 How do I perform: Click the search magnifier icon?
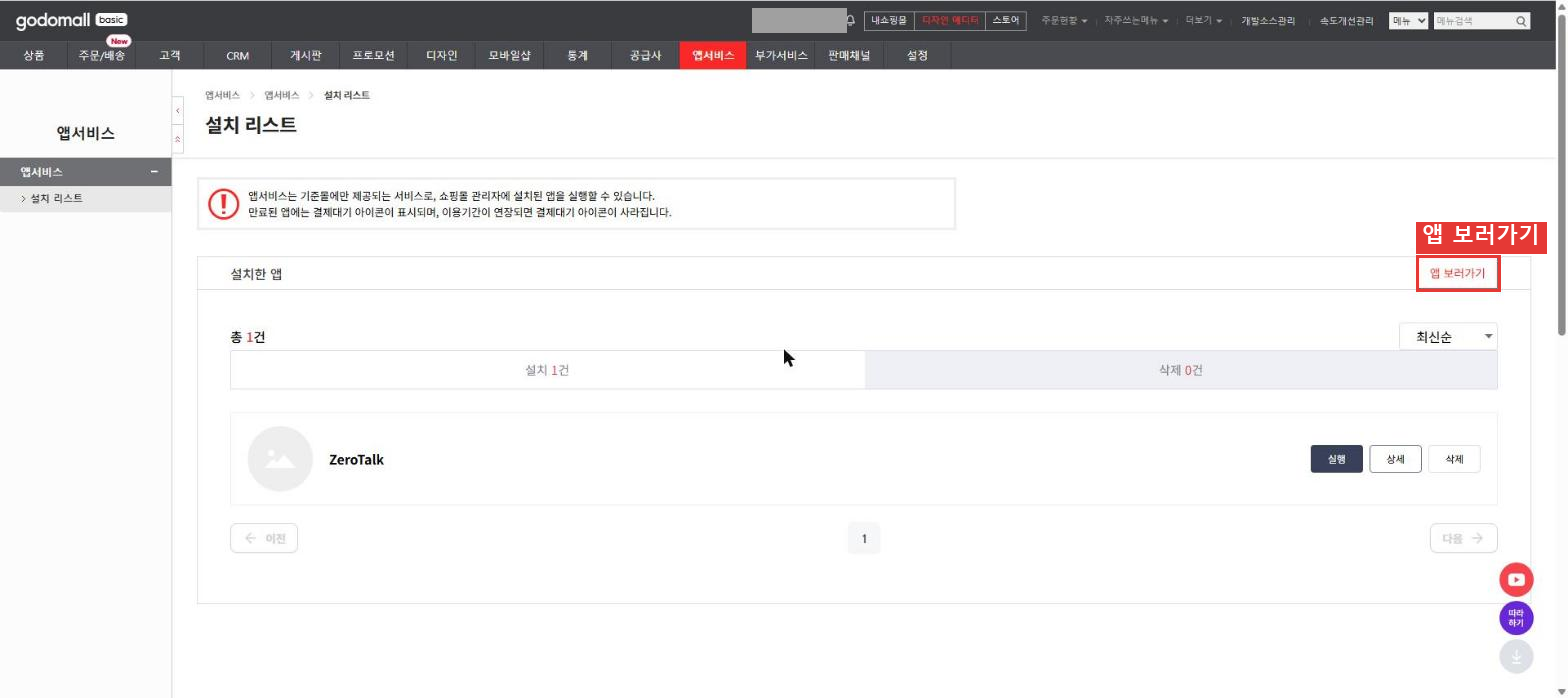coord(1521,21)
